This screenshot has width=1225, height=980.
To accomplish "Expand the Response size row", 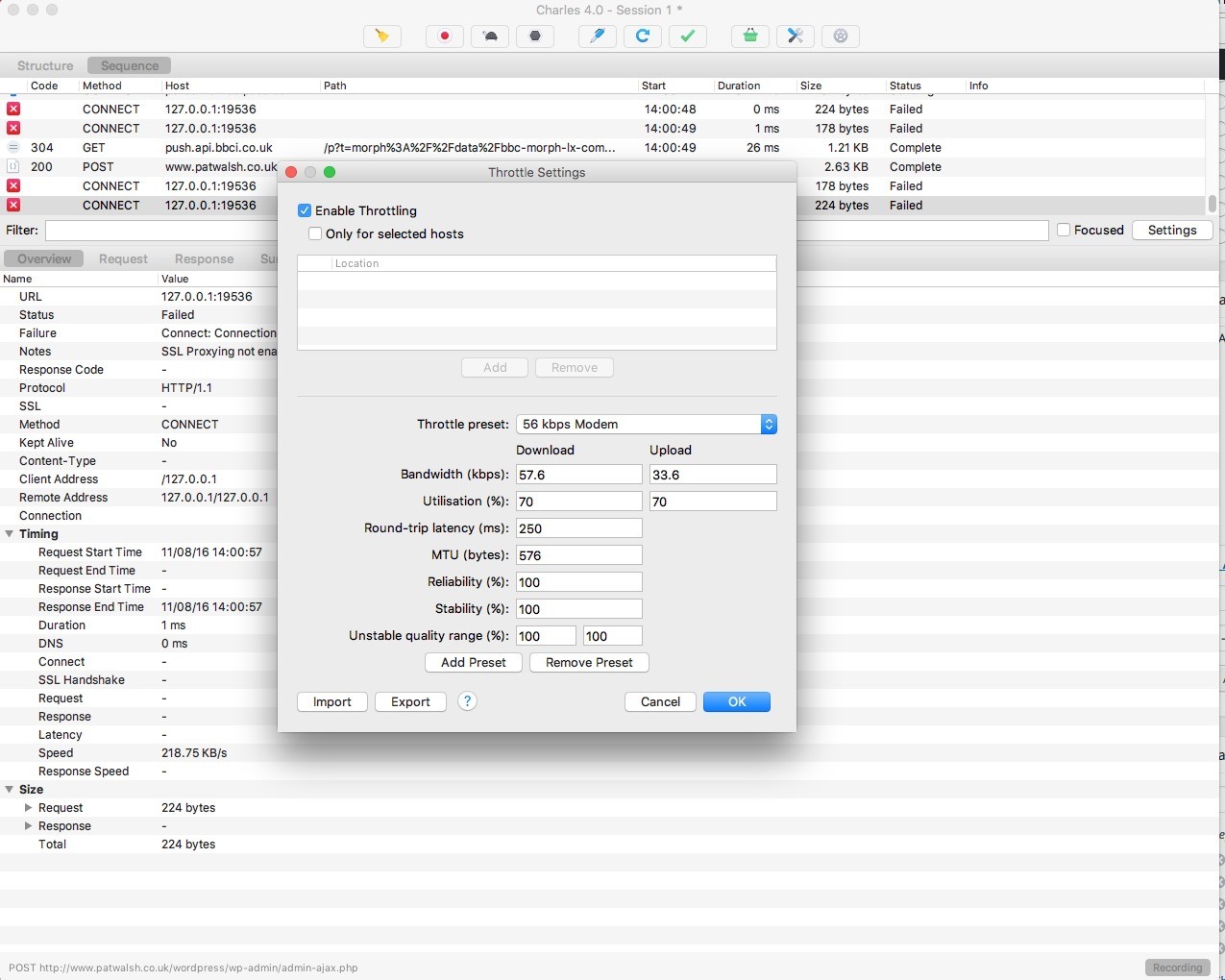I will (x=29, y=826).
